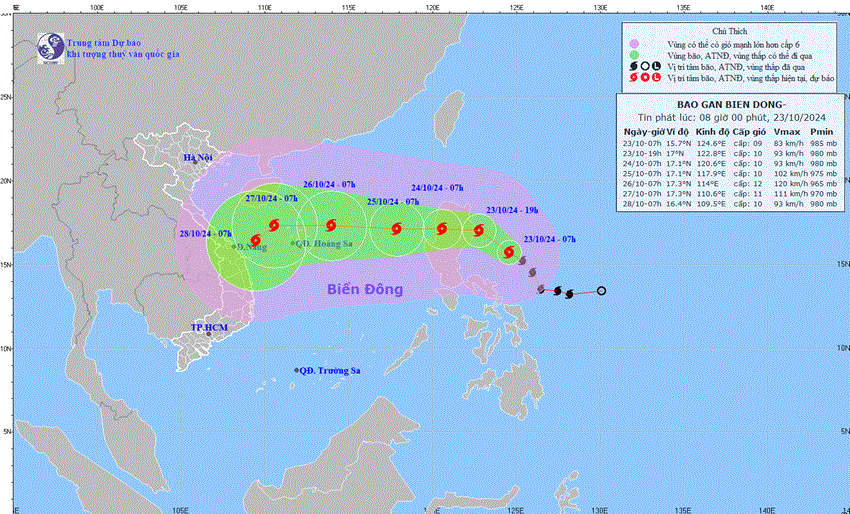
Task: Click table cell "122.8°E"
Action: tap(712, 153)
